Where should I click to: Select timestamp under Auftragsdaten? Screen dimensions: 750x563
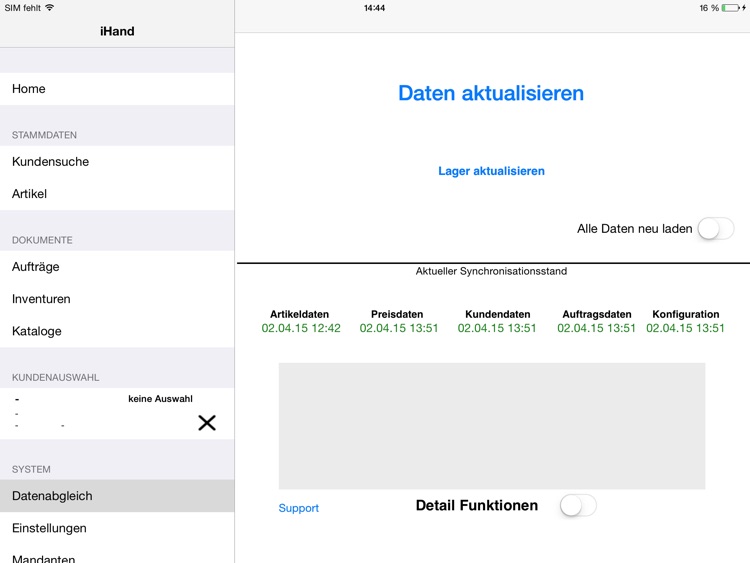tap(596, 328)
